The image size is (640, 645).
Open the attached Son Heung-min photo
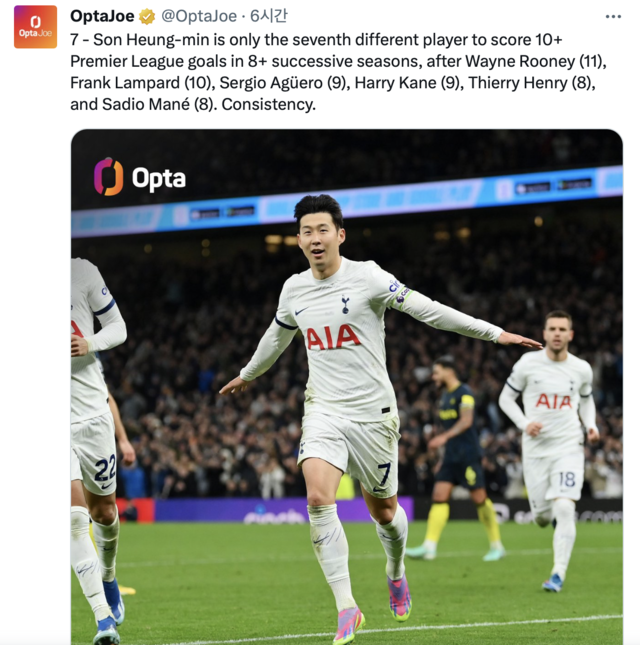tap(346, 387)
